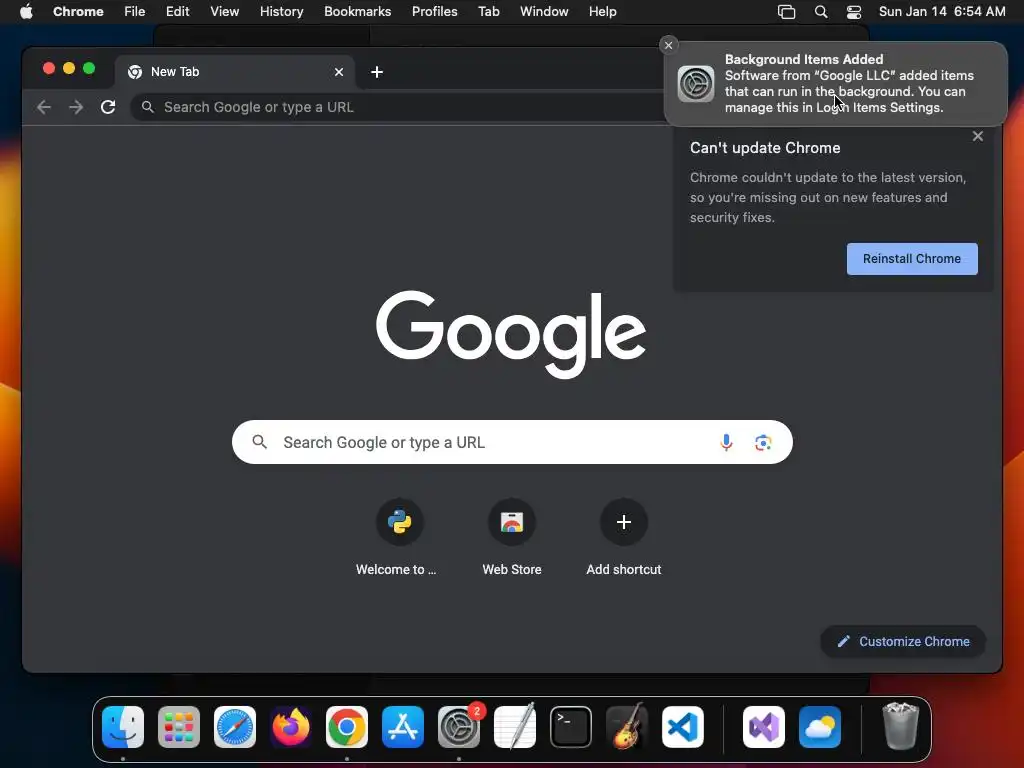Click Customize Chrome button
Viewport: 1024px width, 768px height.
[x=903, y=641]
